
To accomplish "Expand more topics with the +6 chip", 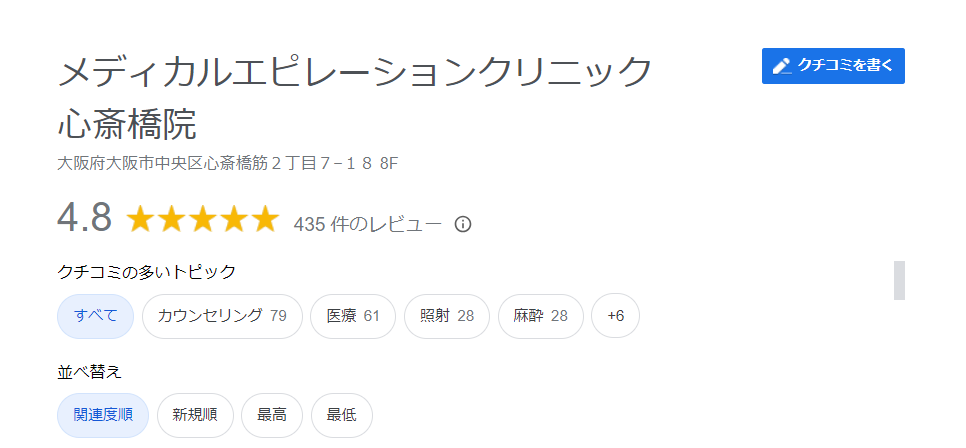I will coord(615,316).
